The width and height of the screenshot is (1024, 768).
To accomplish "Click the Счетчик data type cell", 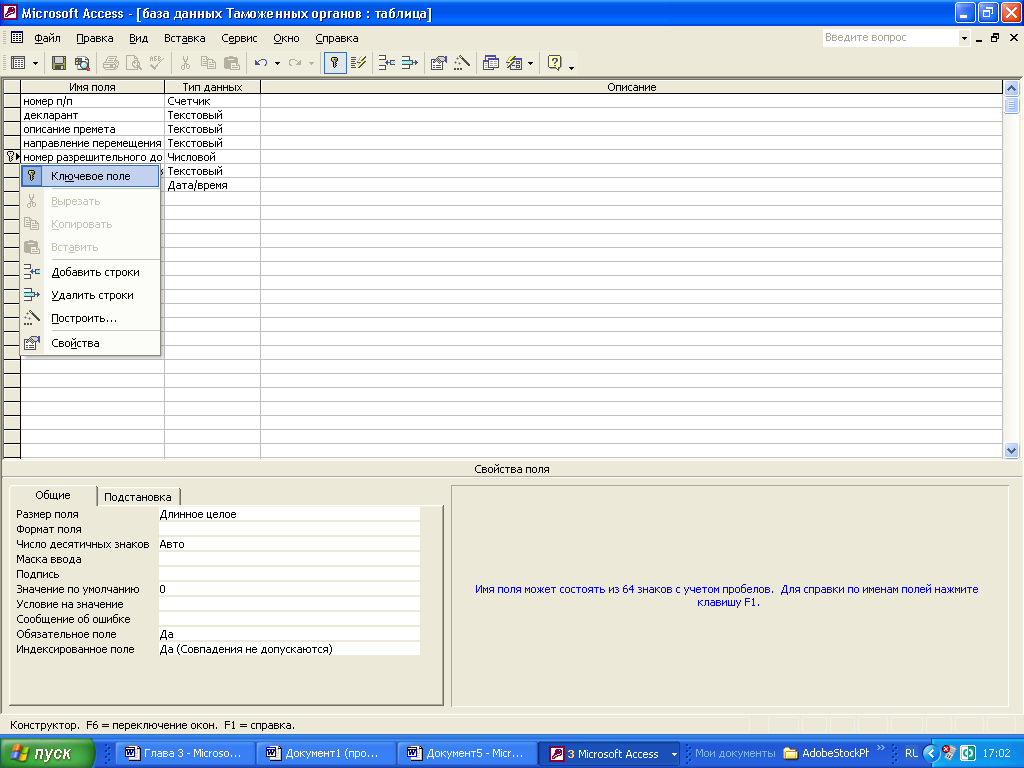I will tap(212, 101).
